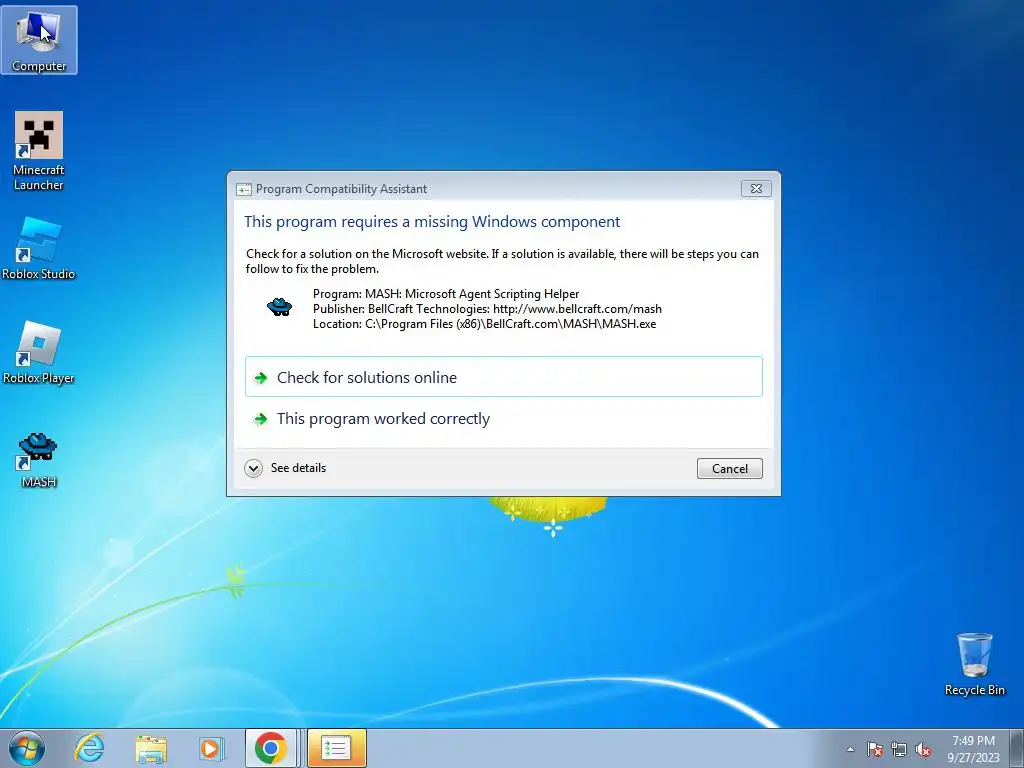Select the Roblox Studio desktop shortcut
The height and width of the screenshot is (768, 1024).
pyautogui.click(x=39, y=249)
